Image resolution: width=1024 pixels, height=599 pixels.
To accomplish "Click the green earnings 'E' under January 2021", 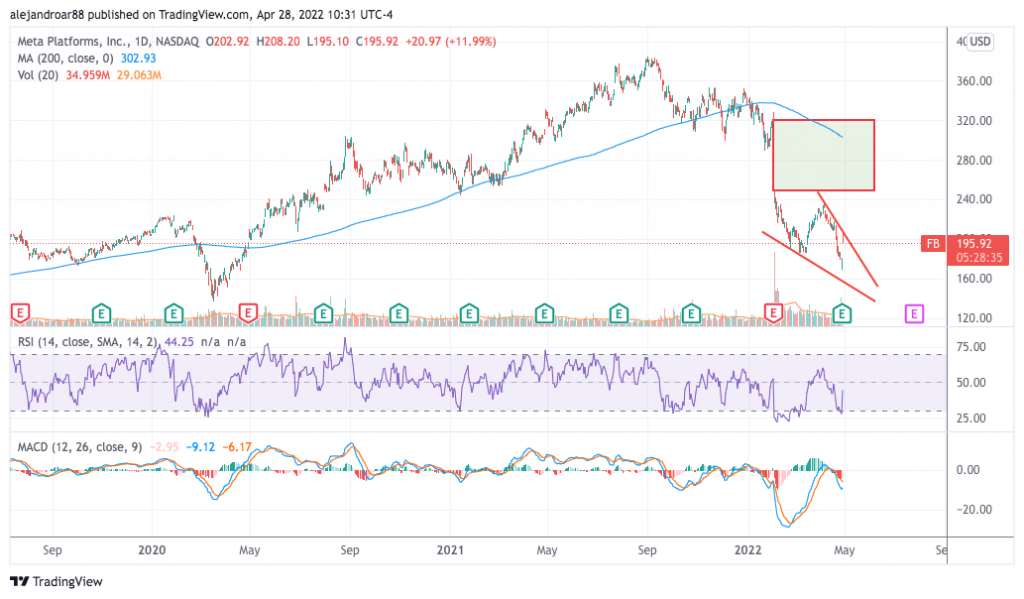I will pyautogui.click(x=469, y=313).
